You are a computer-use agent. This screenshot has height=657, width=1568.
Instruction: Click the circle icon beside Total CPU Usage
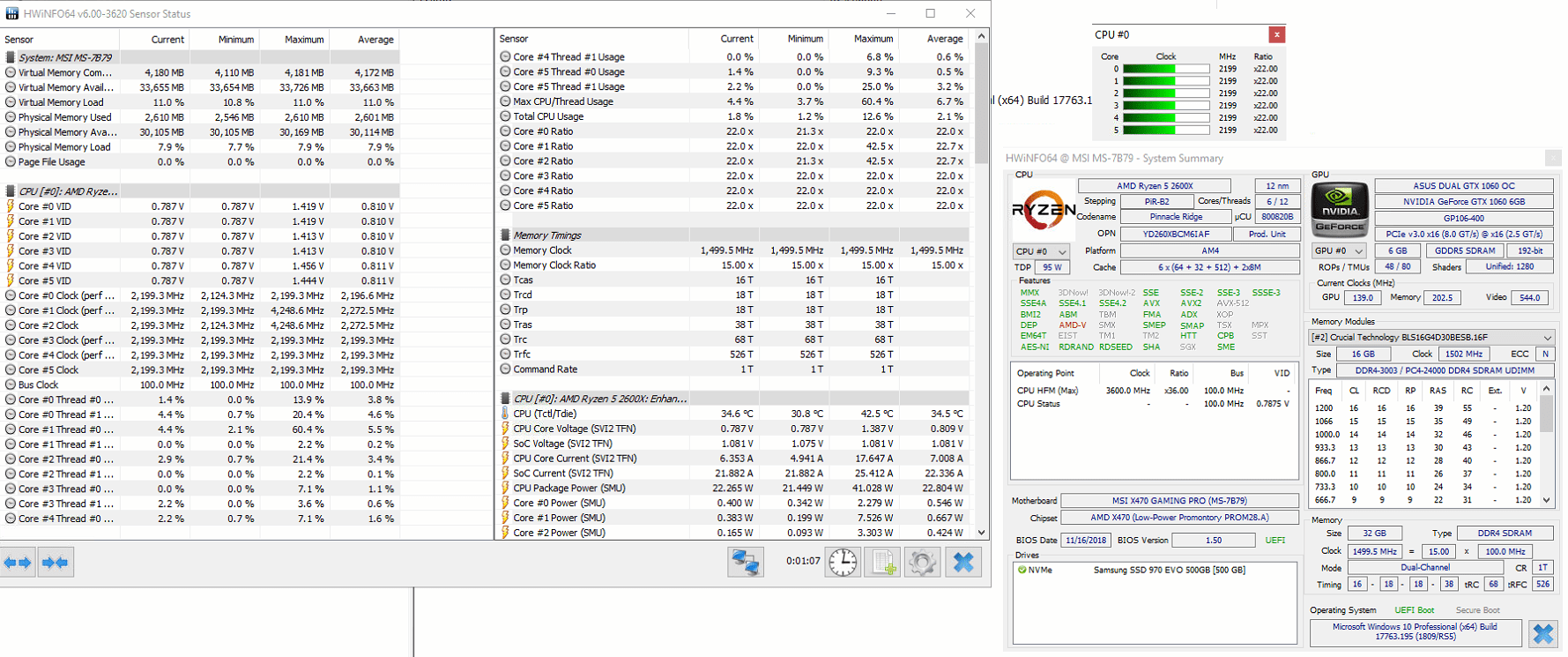tap(506, 116)
